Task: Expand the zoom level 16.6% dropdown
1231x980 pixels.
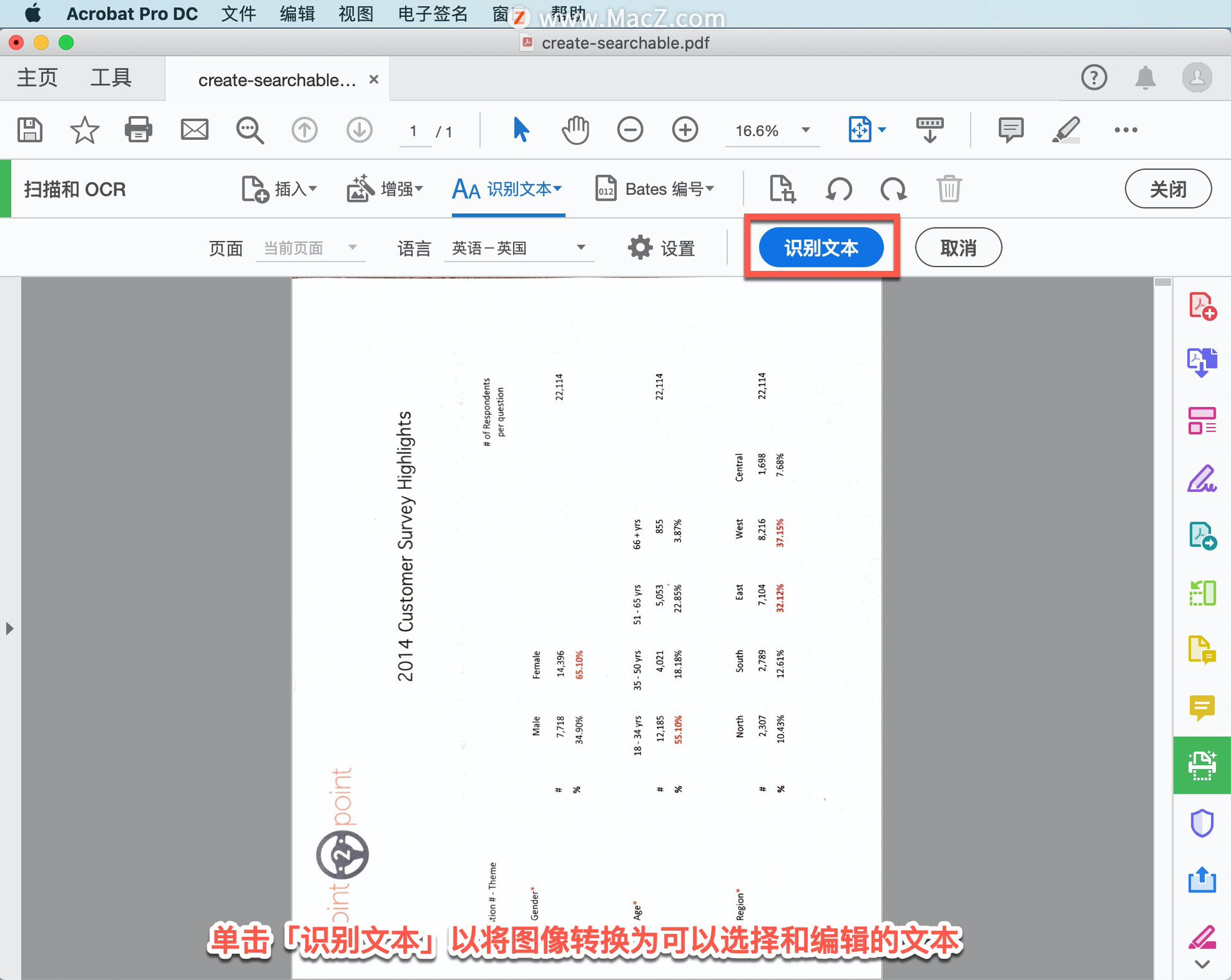Action: point(805,130)
